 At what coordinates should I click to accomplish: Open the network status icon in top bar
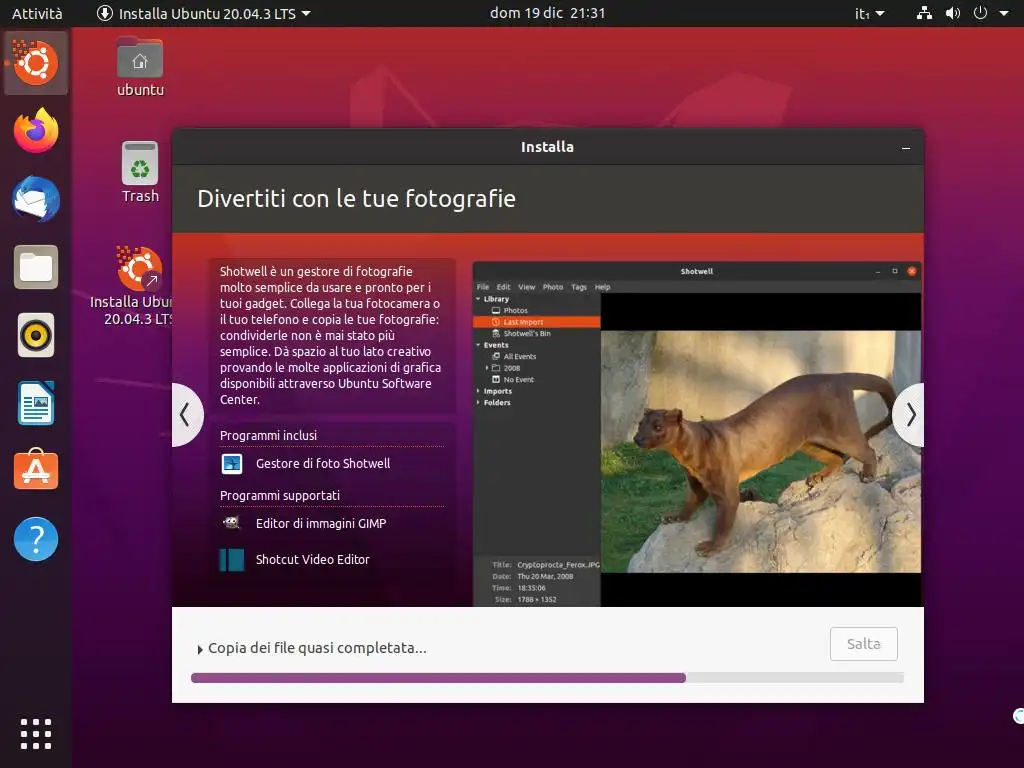[924, 13]
